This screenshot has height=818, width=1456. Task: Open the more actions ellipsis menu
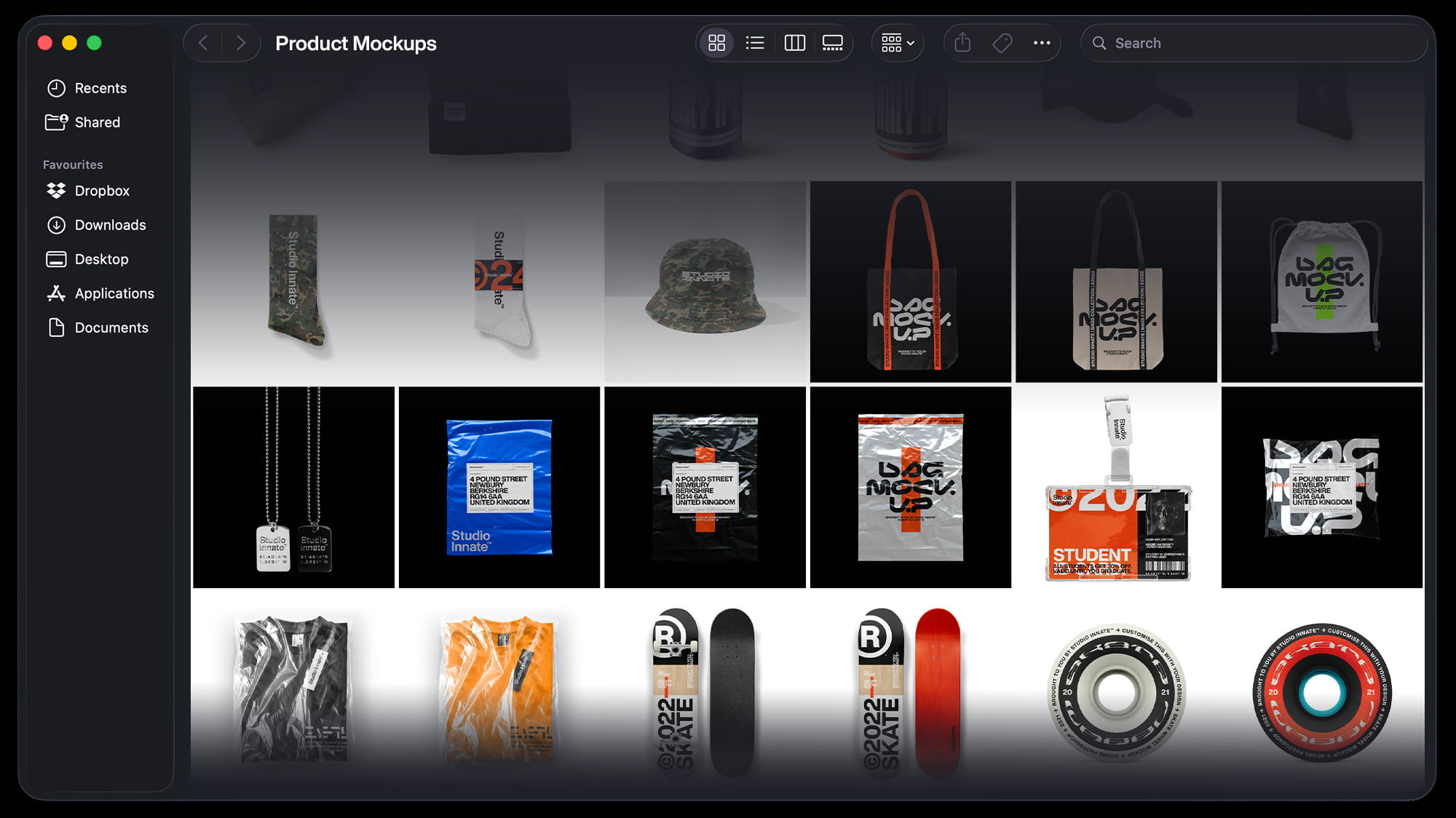pos(1042,43)
